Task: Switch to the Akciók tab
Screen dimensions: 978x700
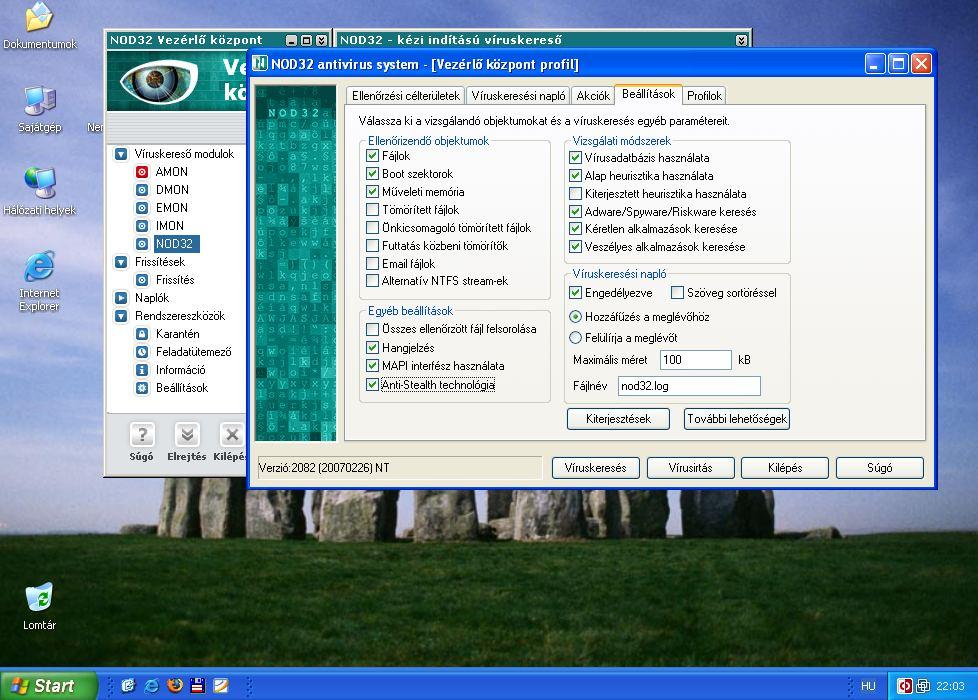Action: [x=593, y=96]
